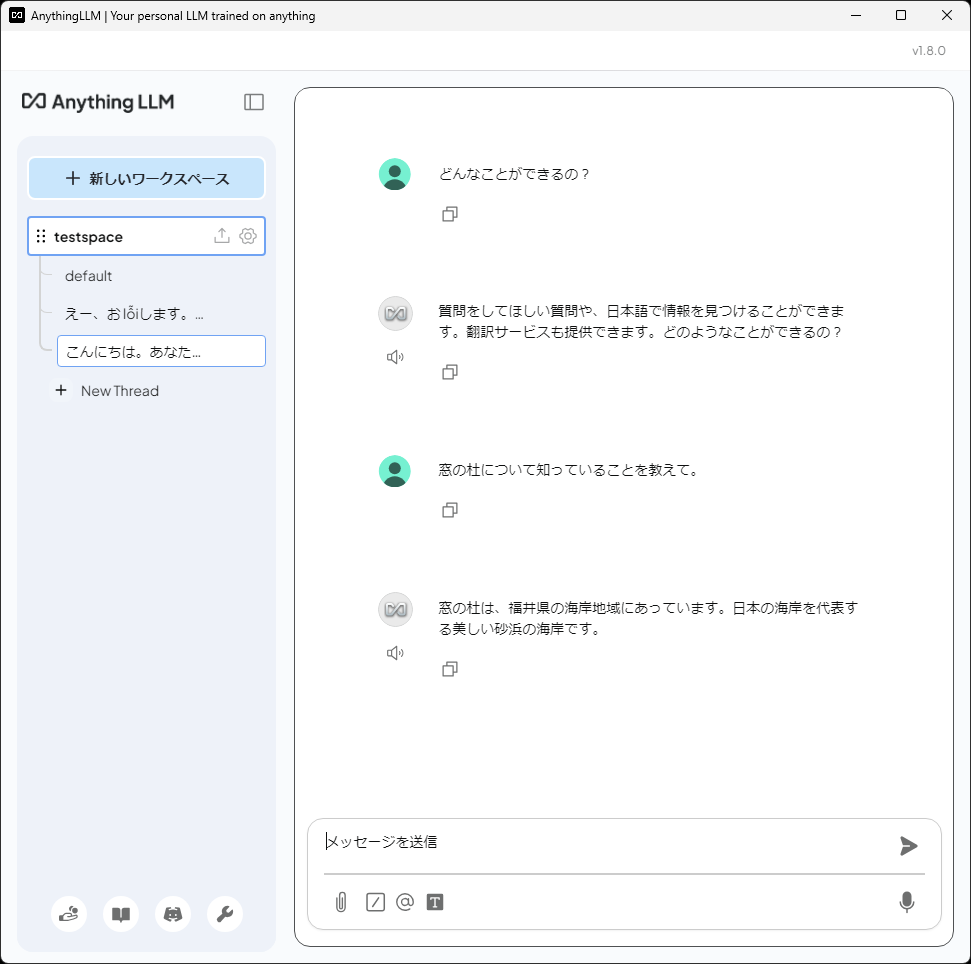The image size is (971, 964).
Task: Adjust text size with the T icon
Action: [435, 902]
